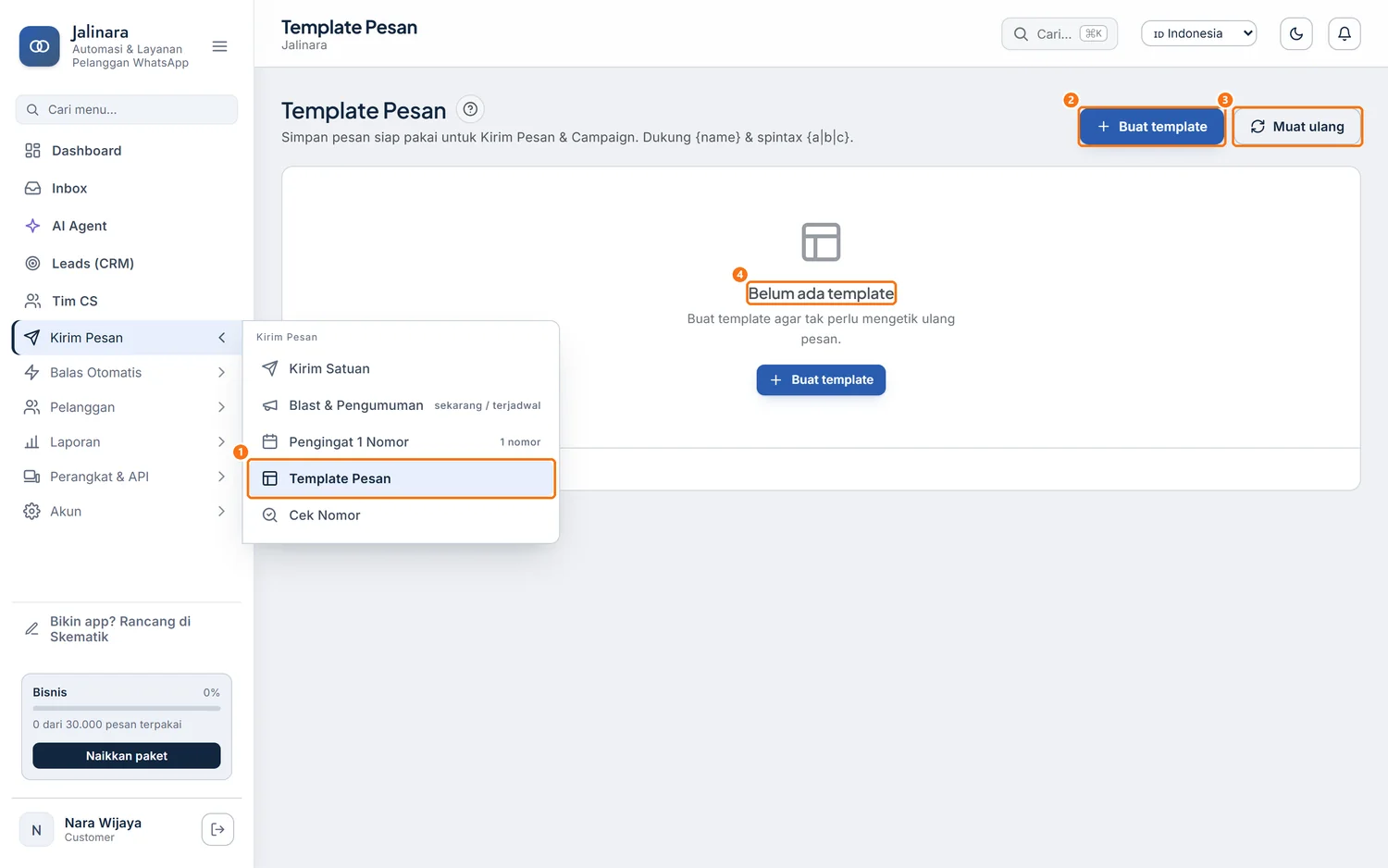Click the Bisnis usage progress bar
1388x868 pixels.
[127, 708]
